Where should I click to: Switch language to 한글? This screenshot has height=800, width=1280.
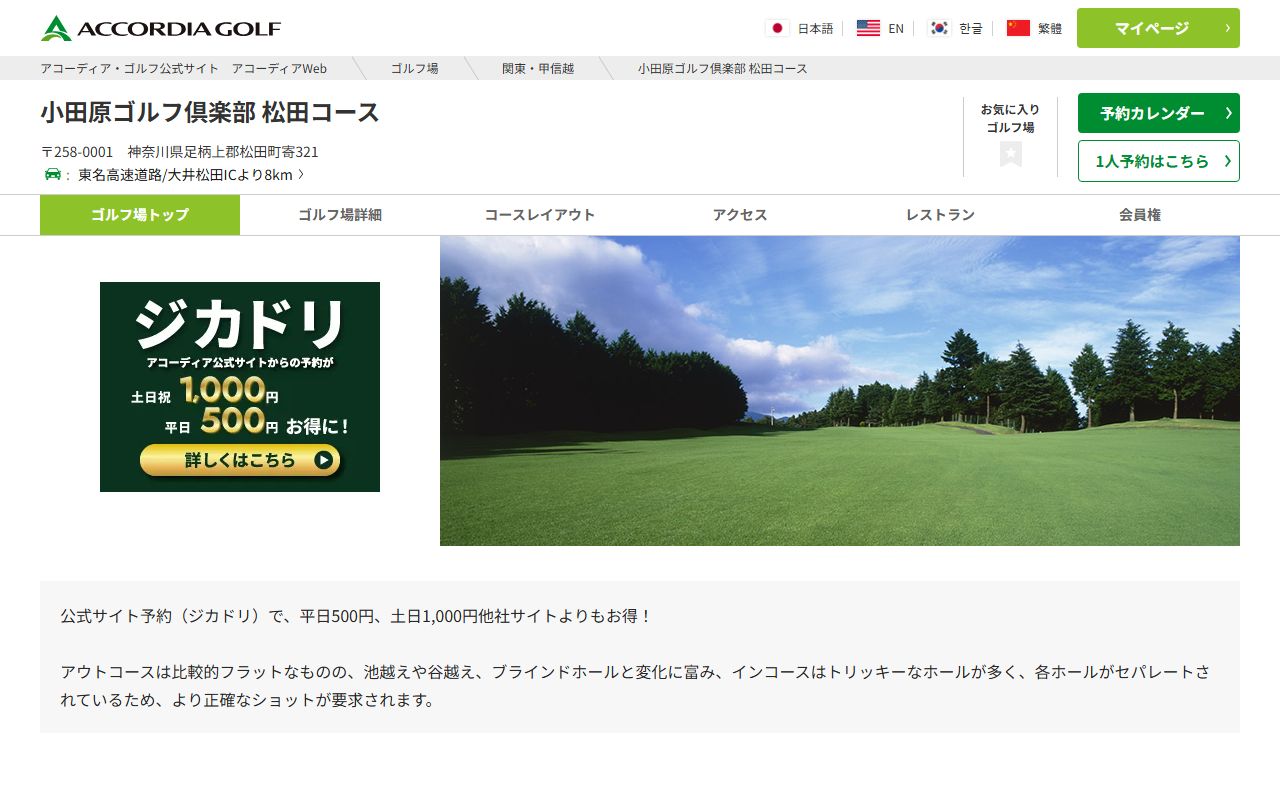click(971, 28)
